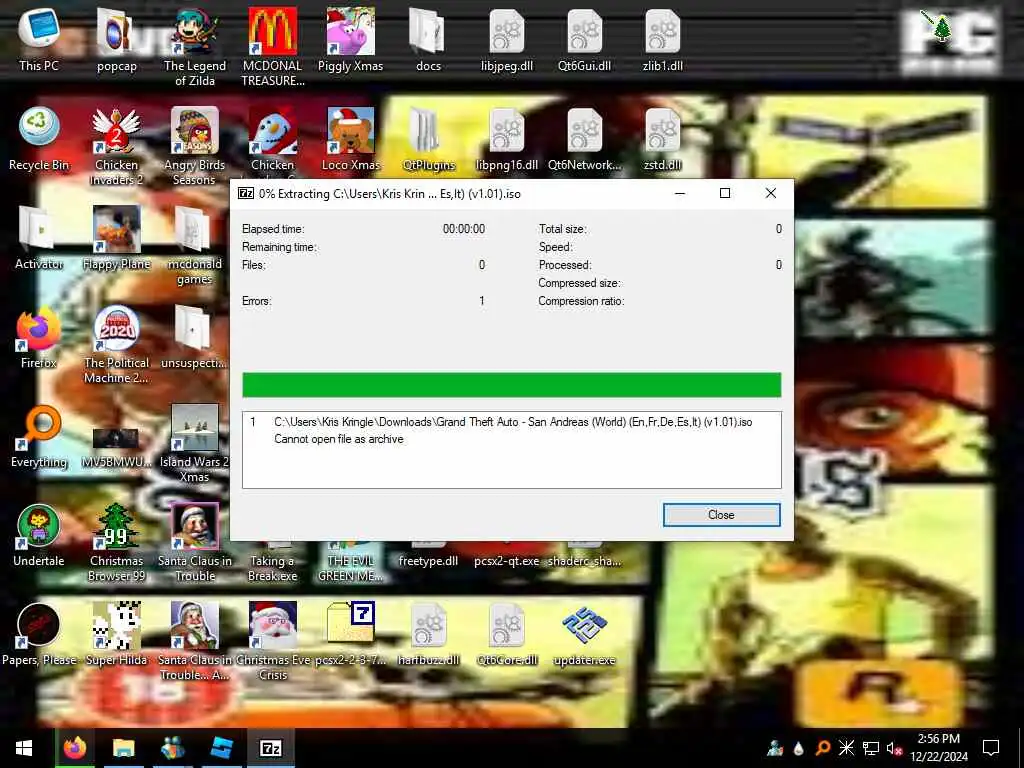Select the zlib1.dll file
This screenshot has height=768, width=1024.
(663, 39)
